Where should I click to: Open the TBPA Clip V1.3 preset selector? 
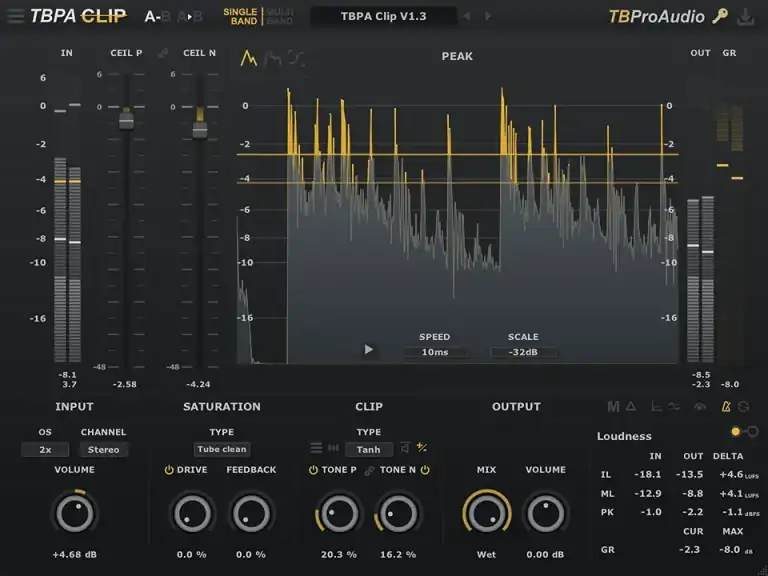[x=383, y=16]
